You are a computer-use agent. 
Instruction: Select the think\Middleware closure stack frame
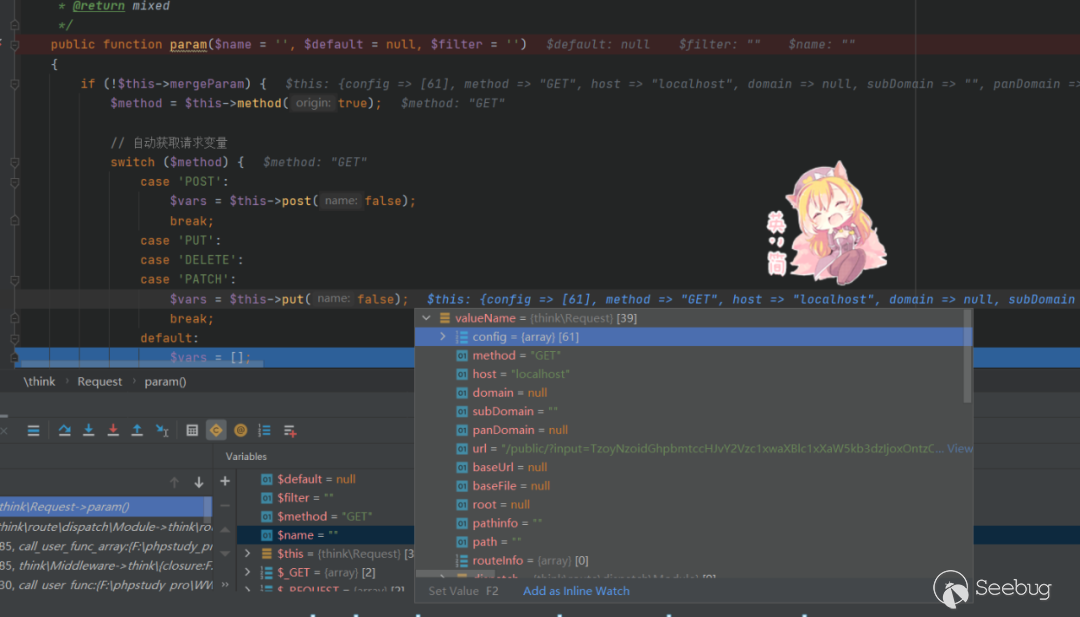point(105,565)
